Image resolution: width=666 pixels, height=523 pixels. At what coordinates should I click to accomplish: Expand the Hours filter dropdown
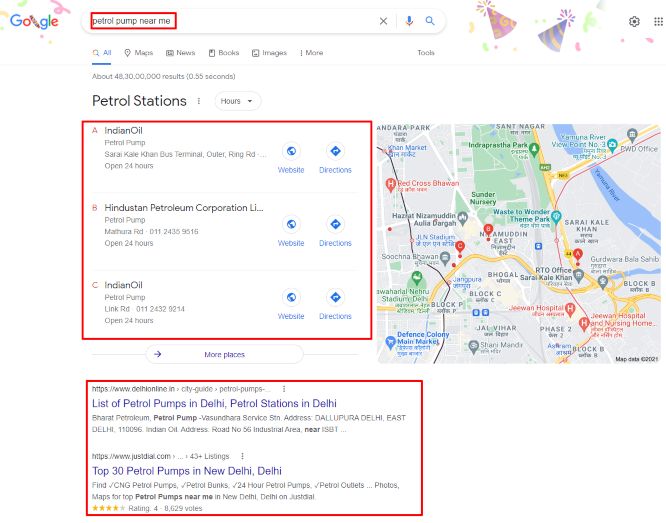tap(237, 101)
